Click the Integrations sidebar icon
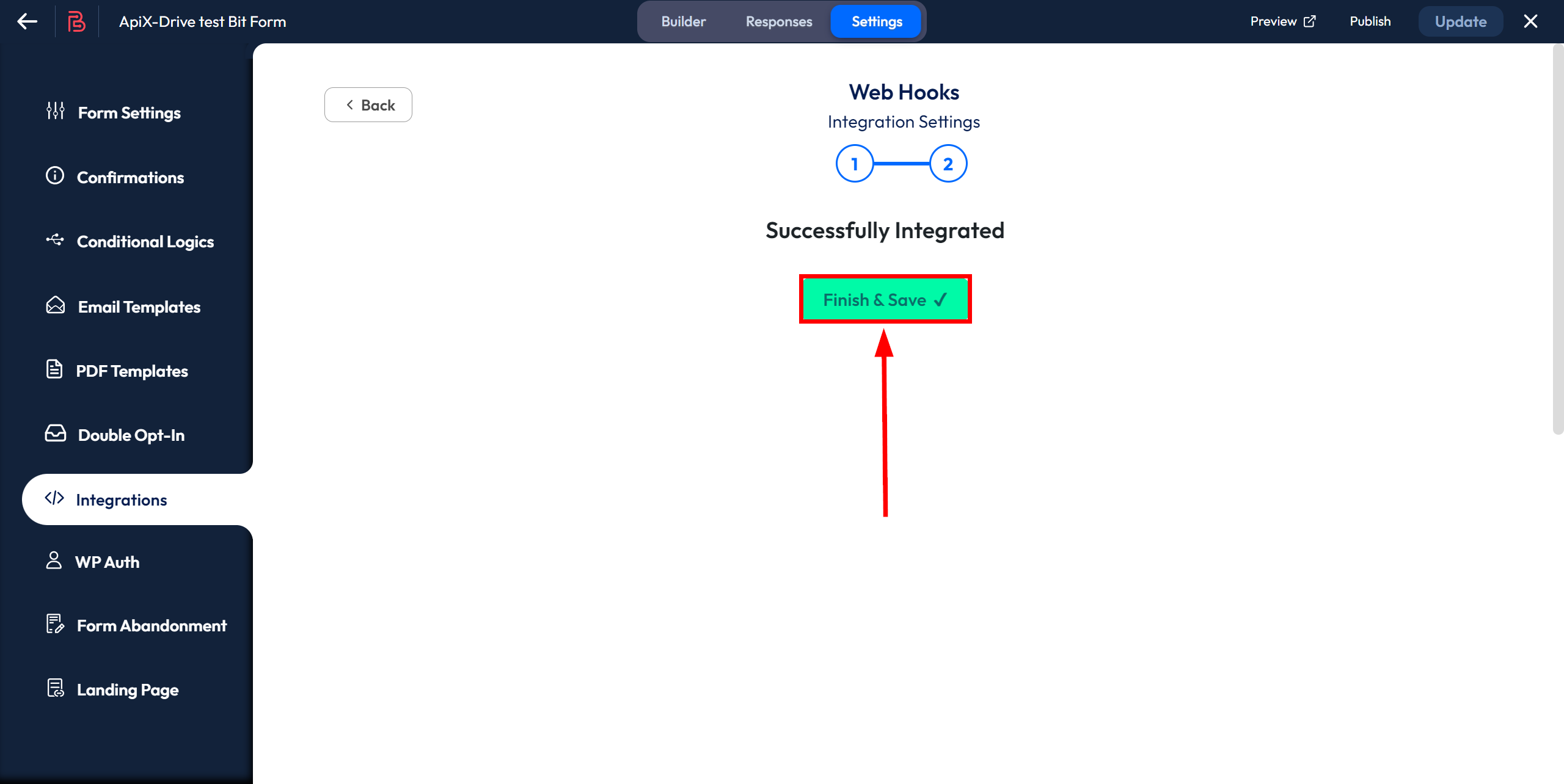This screenshot has height=784, width=1564. click(x=55, y=498)
